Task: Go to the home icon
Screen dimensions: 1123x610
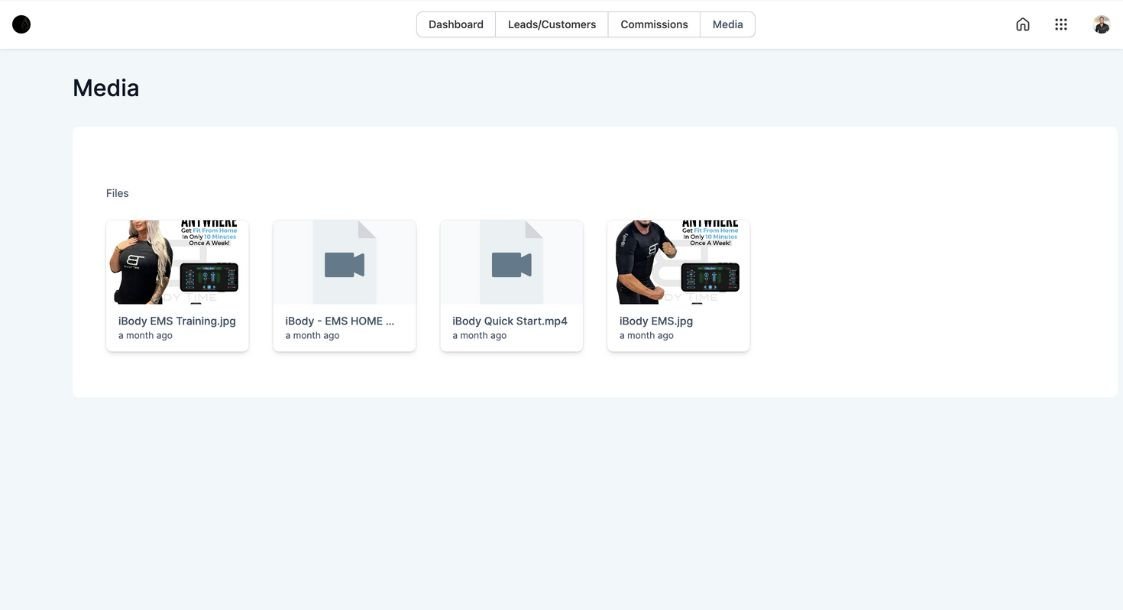Action: [1022, 24]
